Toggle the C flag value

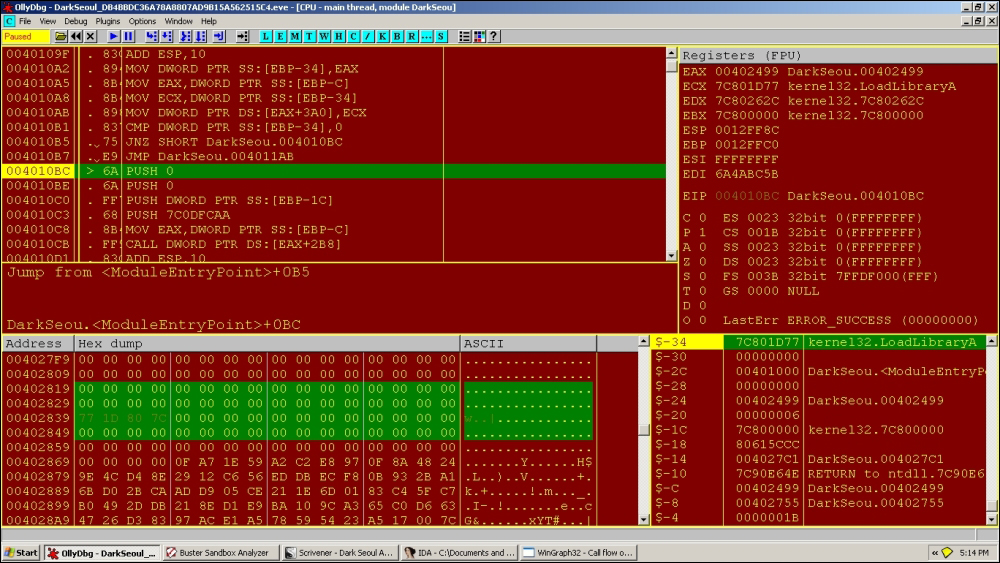702,217
